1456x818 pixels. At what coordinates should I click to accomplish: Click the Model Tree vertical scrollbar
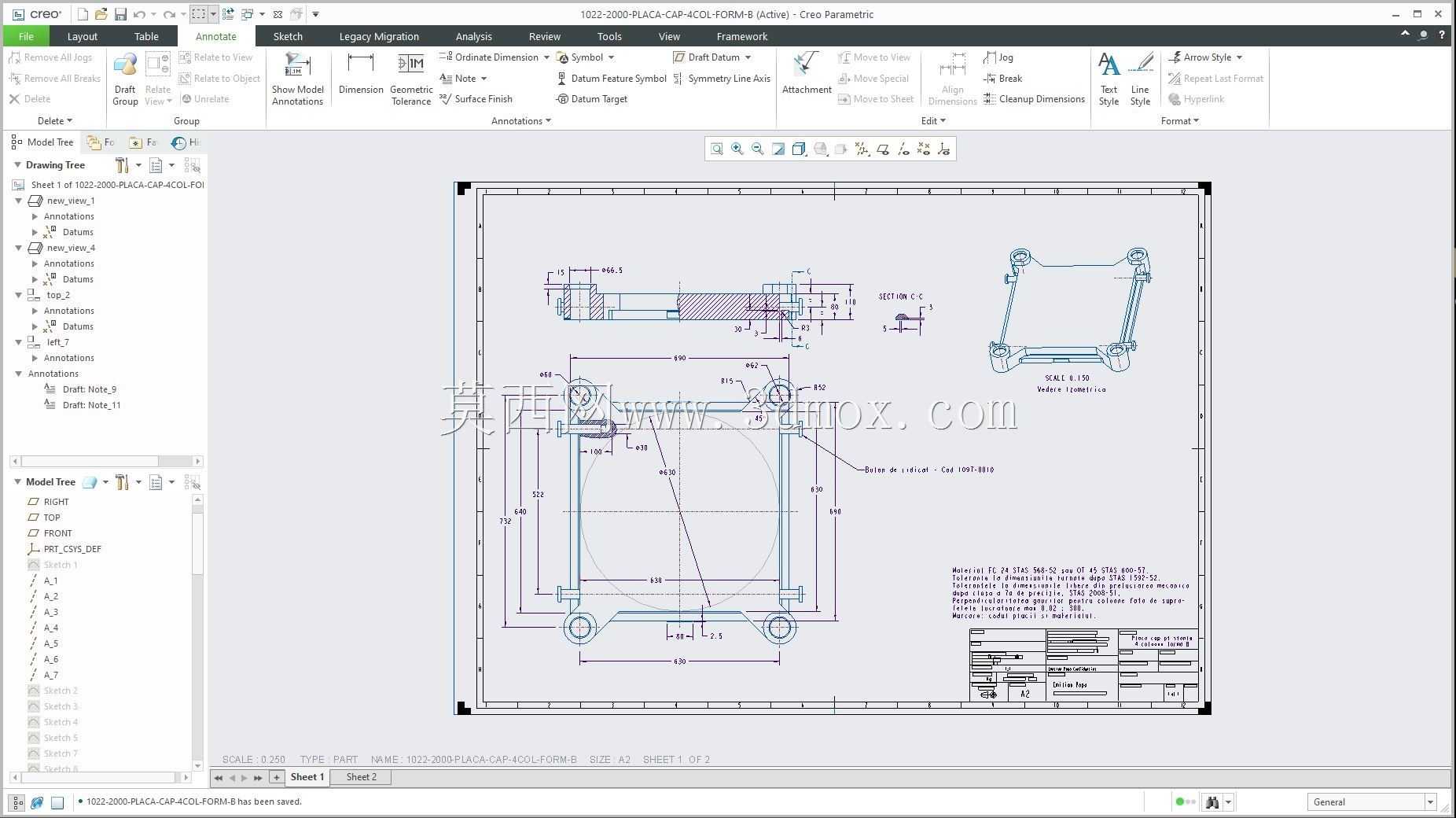197,633
